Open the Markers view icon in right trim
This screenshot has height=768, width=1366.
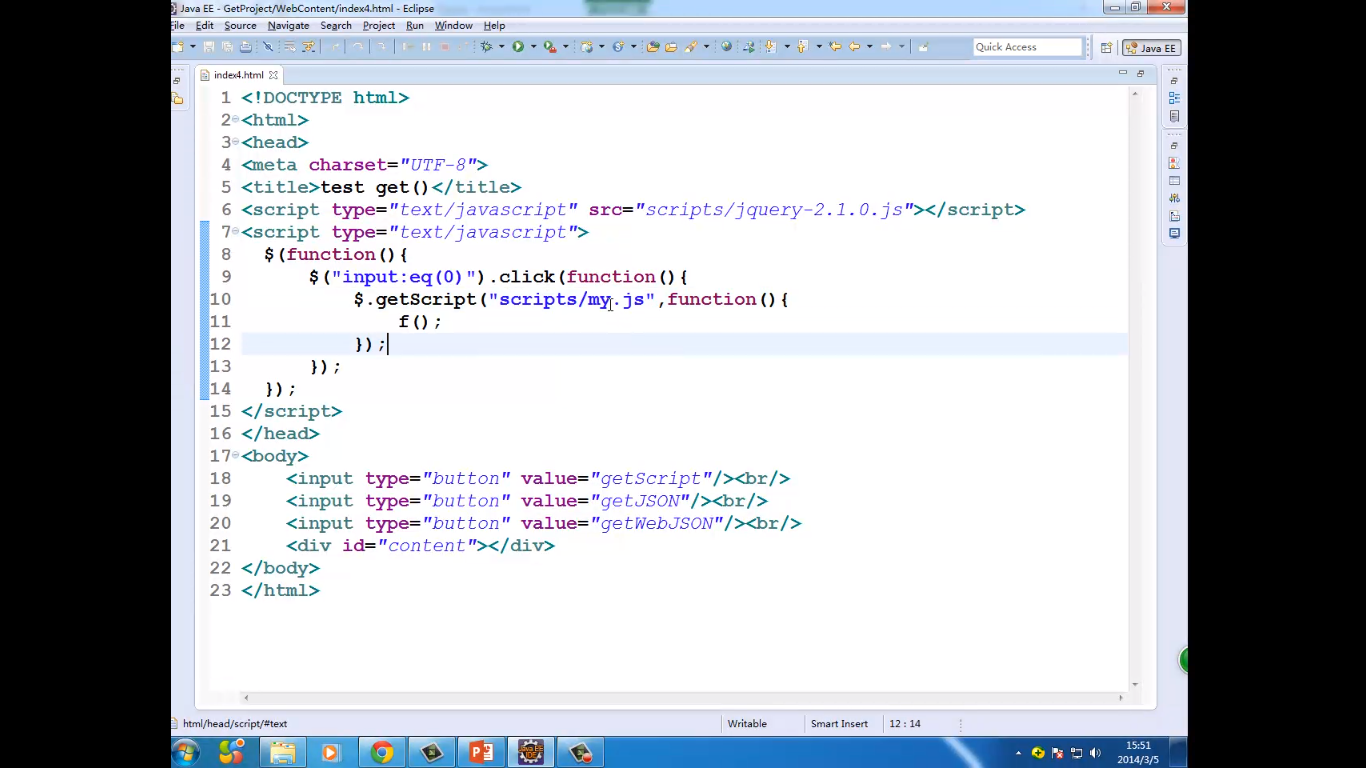[1174, 163]
